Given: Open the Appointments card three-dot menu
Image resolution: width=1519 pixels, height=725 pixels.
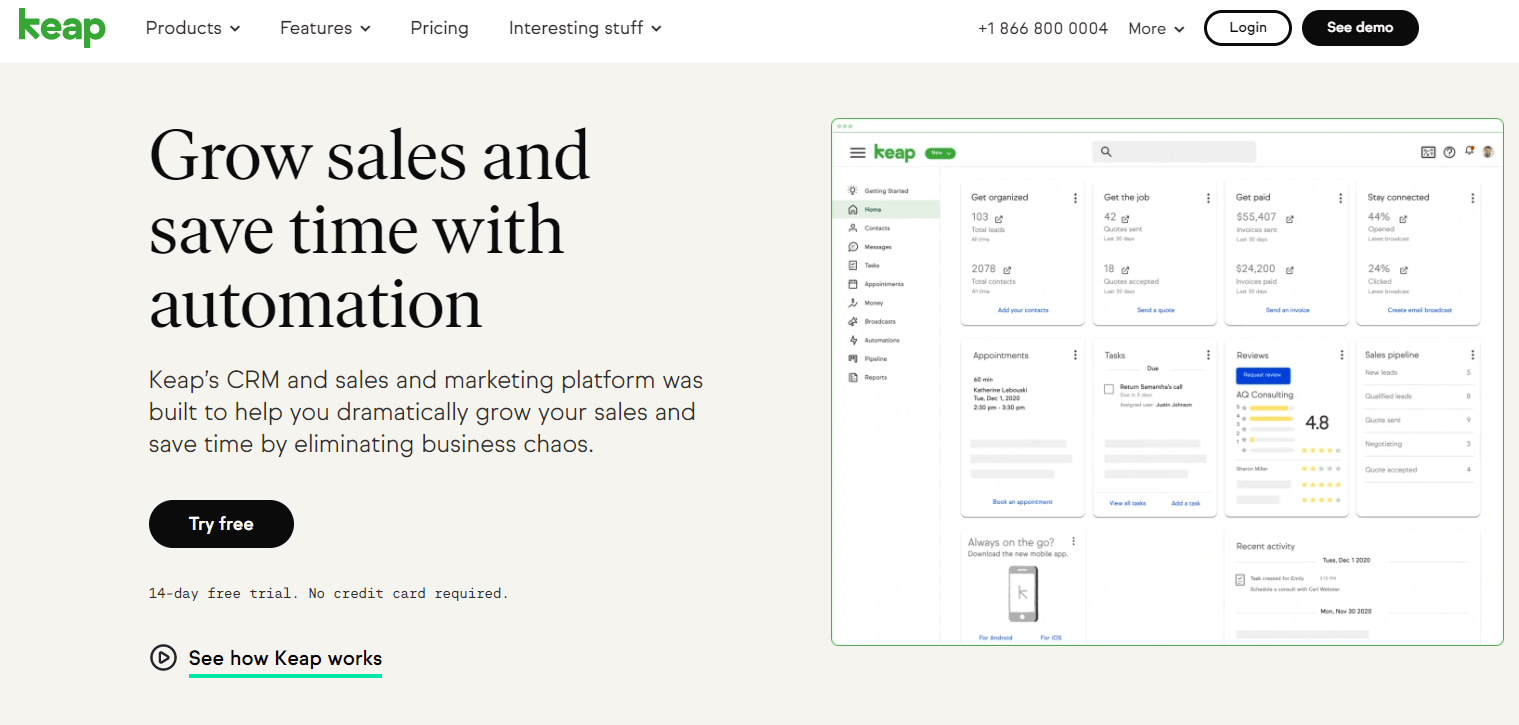Looking at the screenshot, I should (x=1076, y=355).
